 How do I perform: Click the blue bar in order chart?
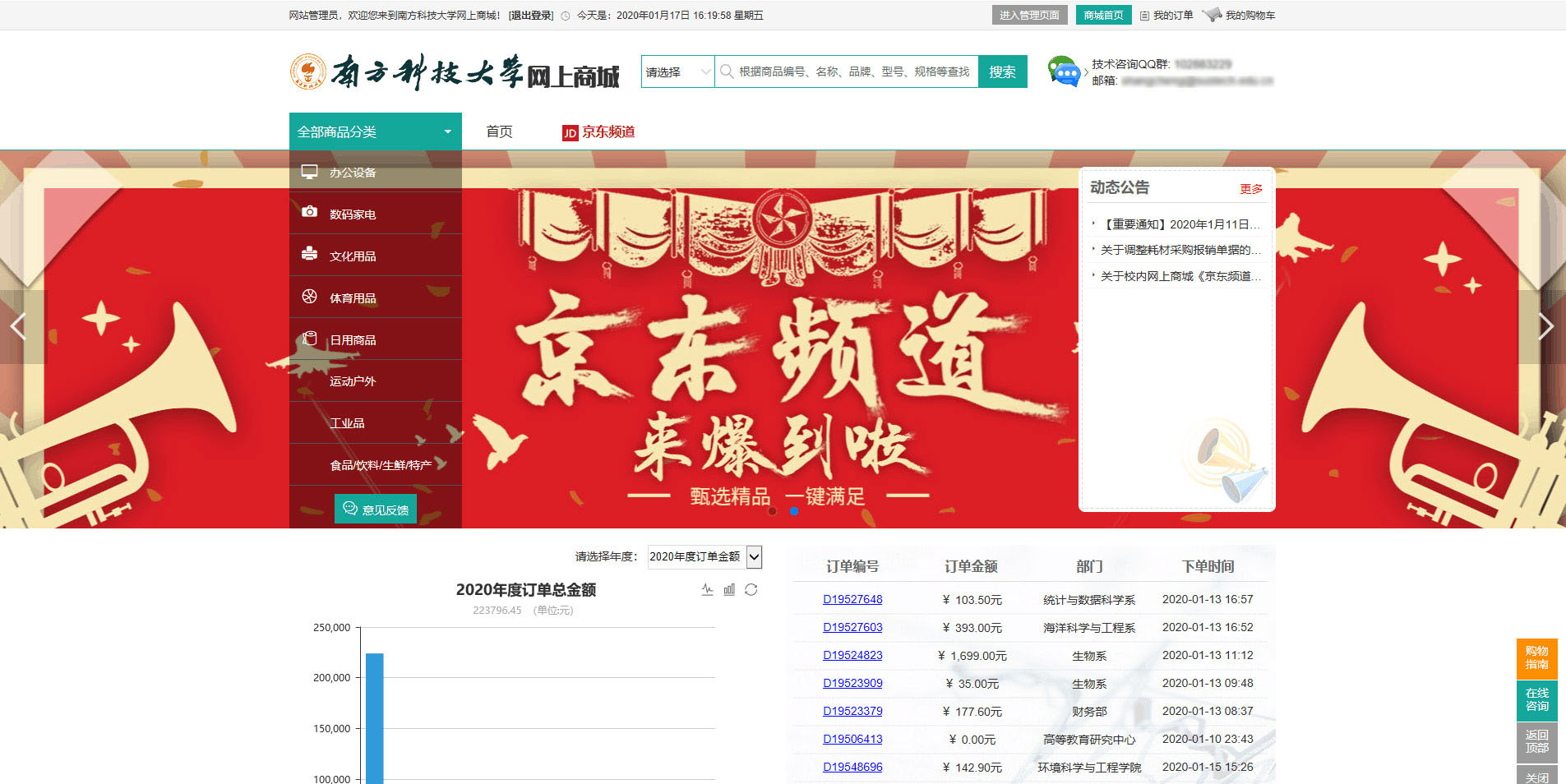375,718
